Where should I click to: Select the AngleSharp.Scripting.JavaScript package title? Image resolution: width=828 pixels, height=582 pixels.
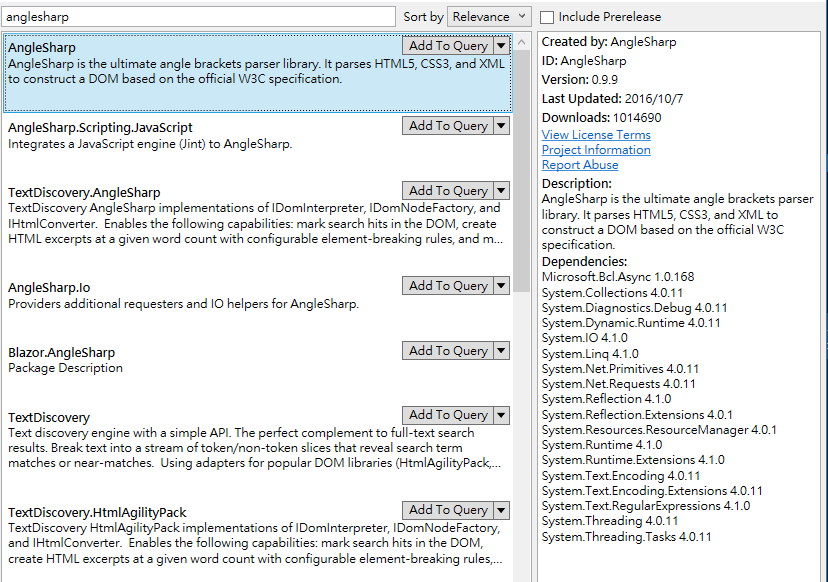tap(100, 128)
